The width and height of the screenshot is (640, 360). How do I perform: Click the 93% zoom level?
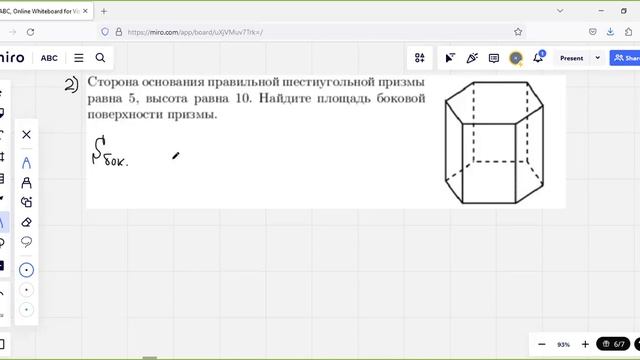coord(563,345)
